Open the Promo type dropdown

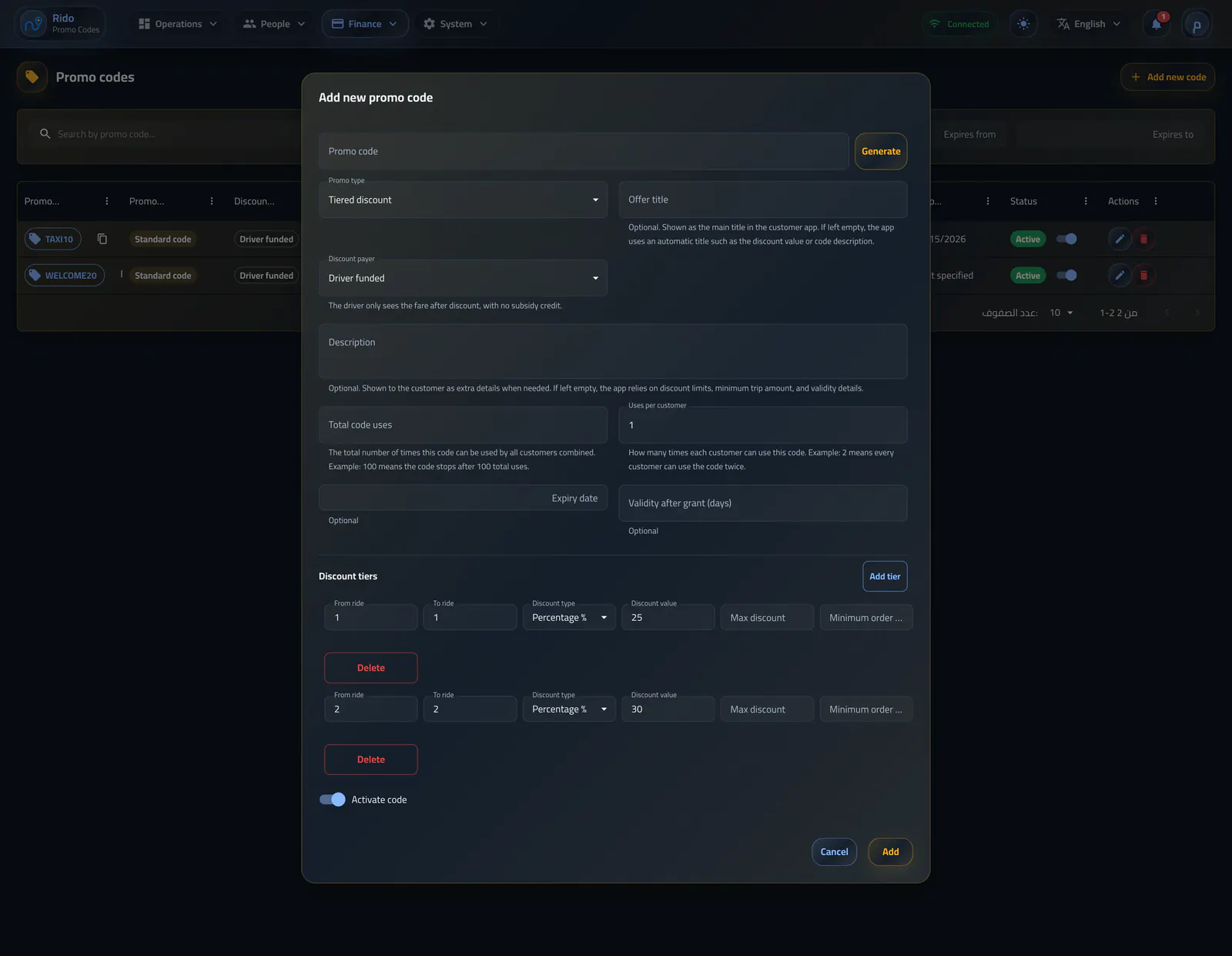(x=463, y=200)
